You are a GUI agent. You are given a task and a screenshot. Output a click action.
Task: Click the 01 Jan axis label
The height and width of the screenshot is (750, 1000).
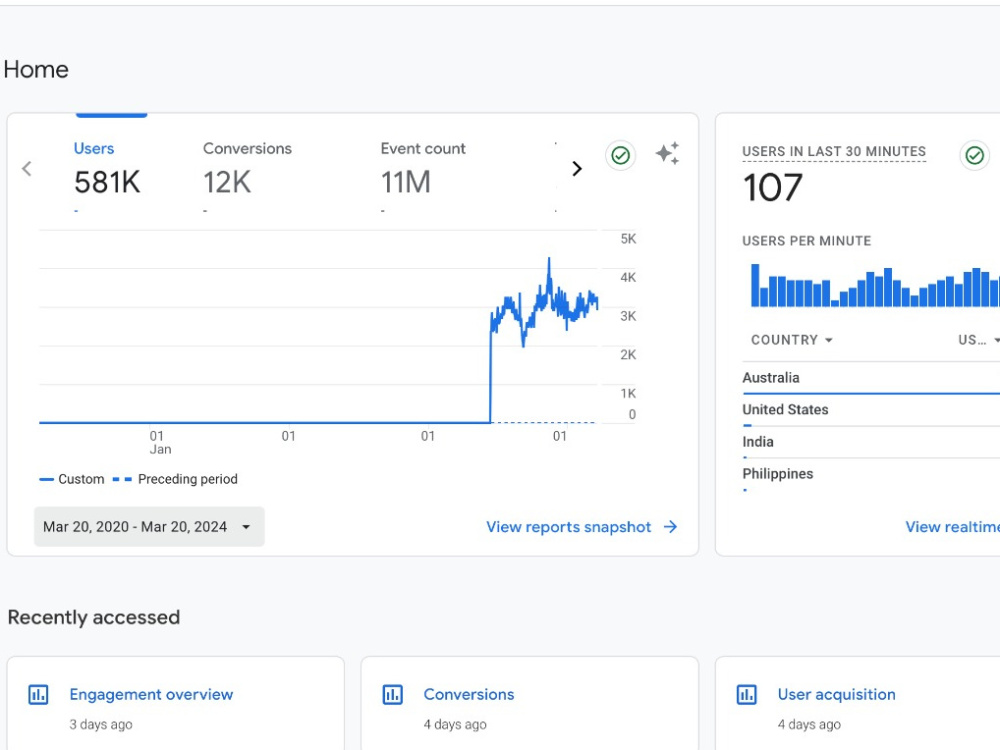(x=160, y=443)
